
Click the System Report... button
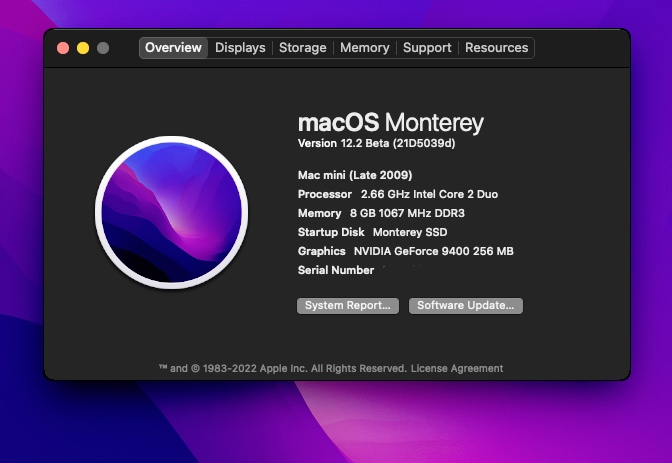tap(348, 306)
